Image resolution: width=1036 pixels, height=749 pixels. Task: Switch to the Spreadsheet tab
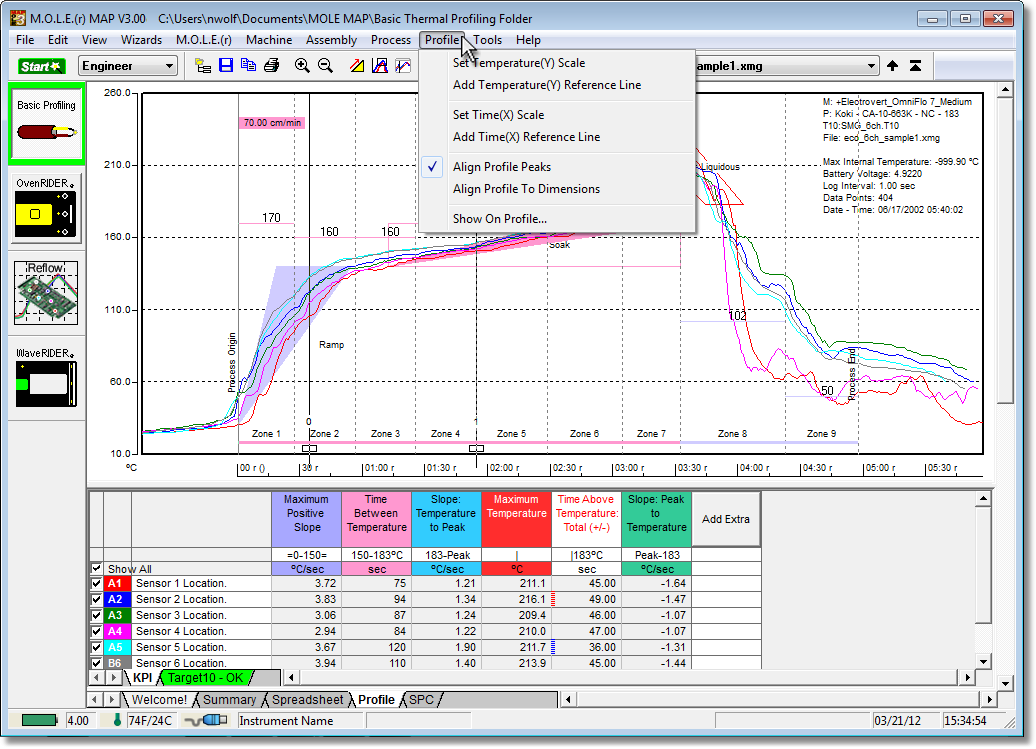pyautogui.click(x=307, y=699)
